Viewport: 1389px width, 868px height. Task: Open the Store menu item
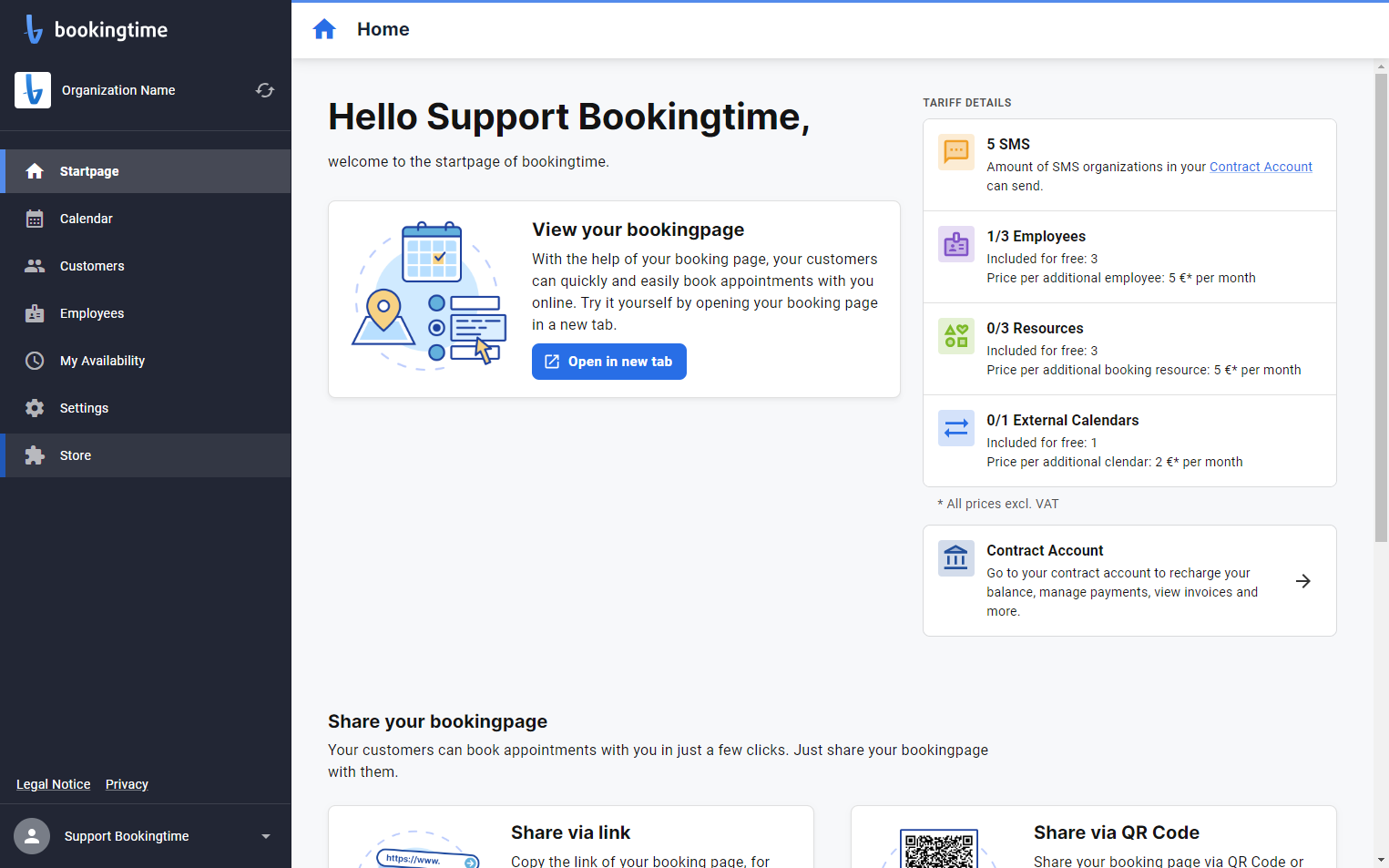click(146, 455)
